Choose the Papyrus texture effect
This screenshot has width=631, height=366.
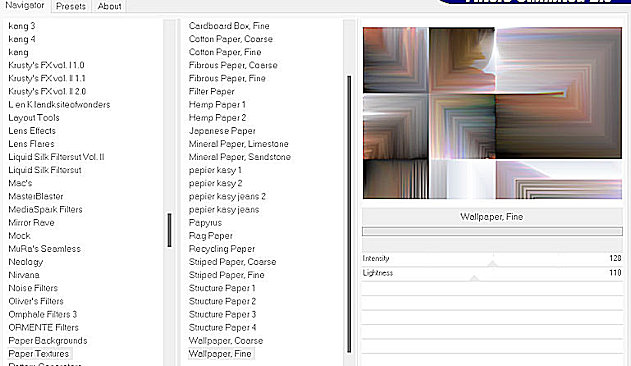[x=205, y=223]
